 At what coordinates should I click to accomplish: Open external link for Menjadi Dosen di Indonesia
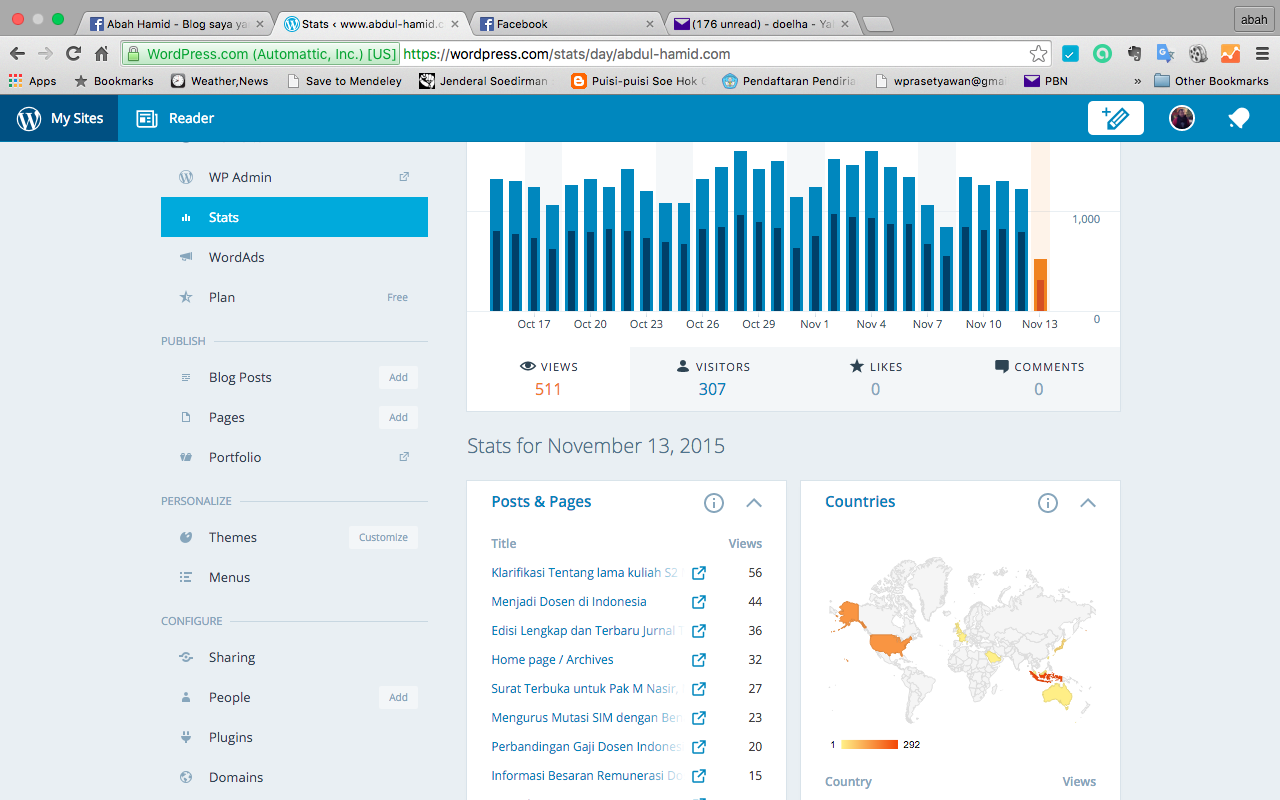[x=699, y=602]
